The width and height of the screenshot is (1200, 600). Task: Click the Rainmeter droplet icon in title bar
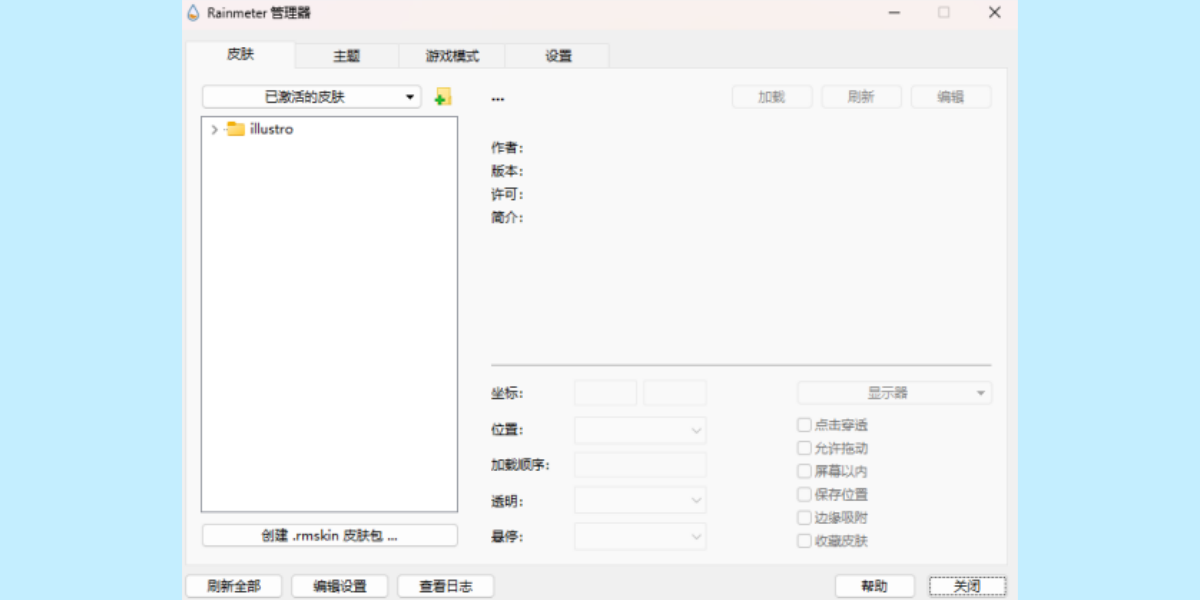194,13
